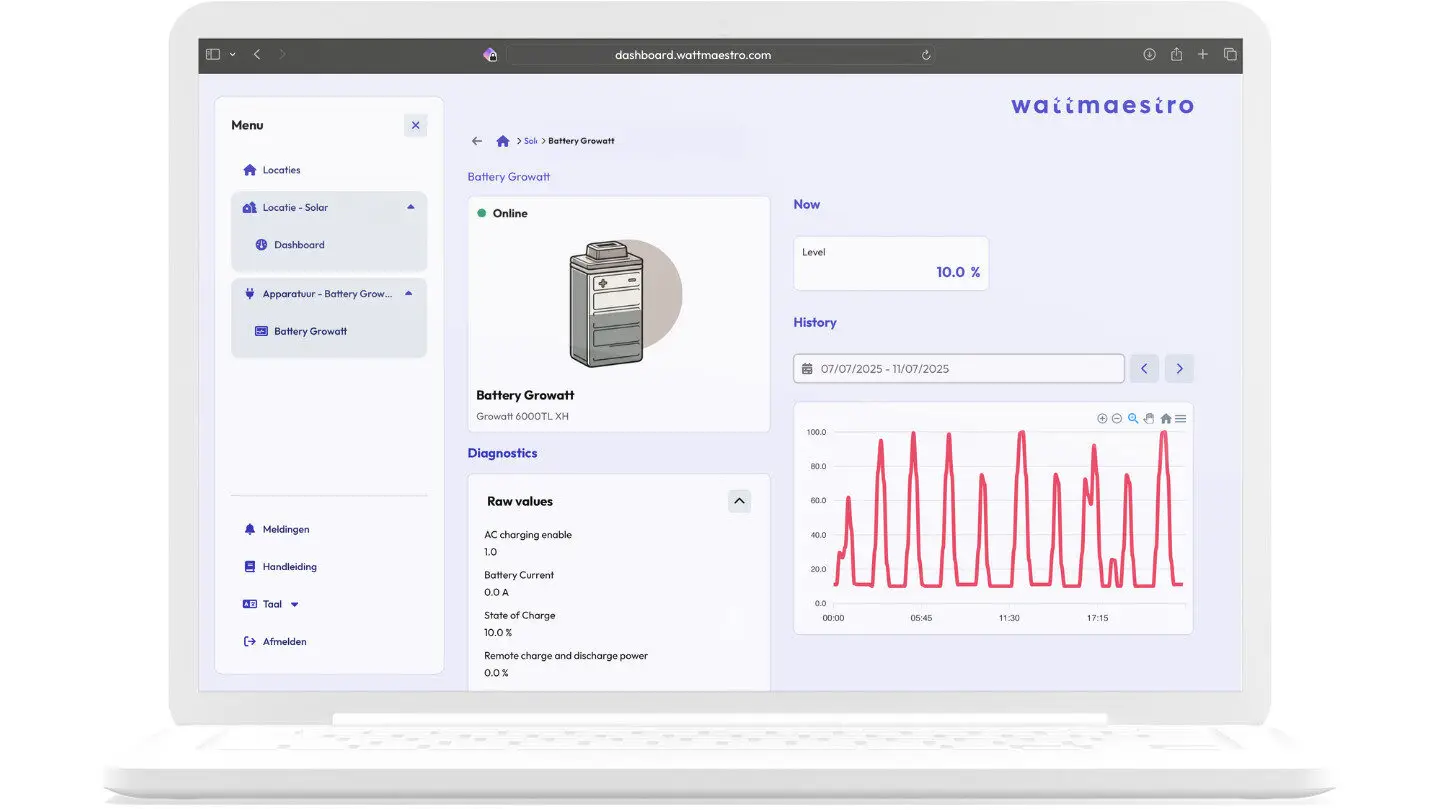The height and width of the screenshot is (810, 1440).
Task: Open Meldingen notifications
Action: (285, 529)
